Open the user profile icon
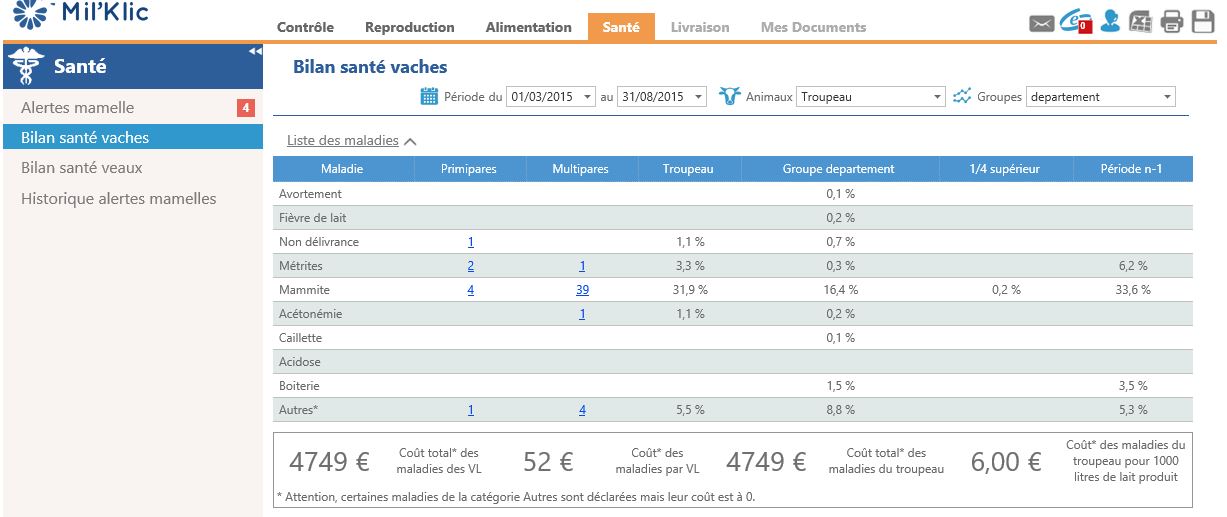The image size is (1227, 517). point(1110,22)
